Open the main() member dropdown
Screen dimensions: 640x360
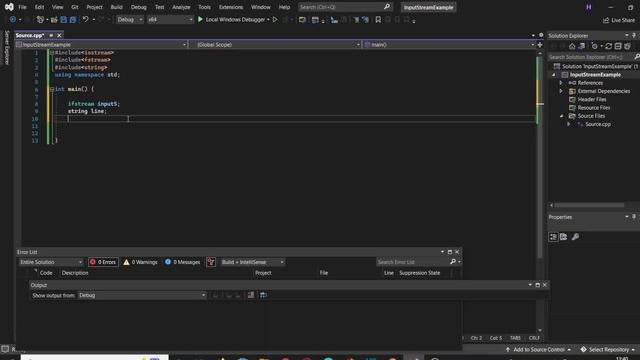tap(449, 44)
